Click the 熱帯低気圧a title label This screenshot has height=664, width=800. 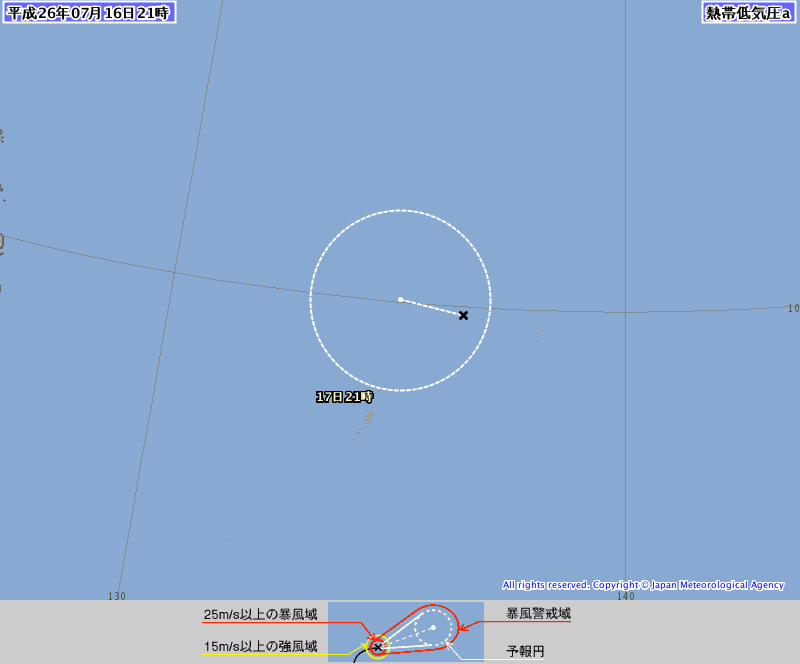pos(748,13)
